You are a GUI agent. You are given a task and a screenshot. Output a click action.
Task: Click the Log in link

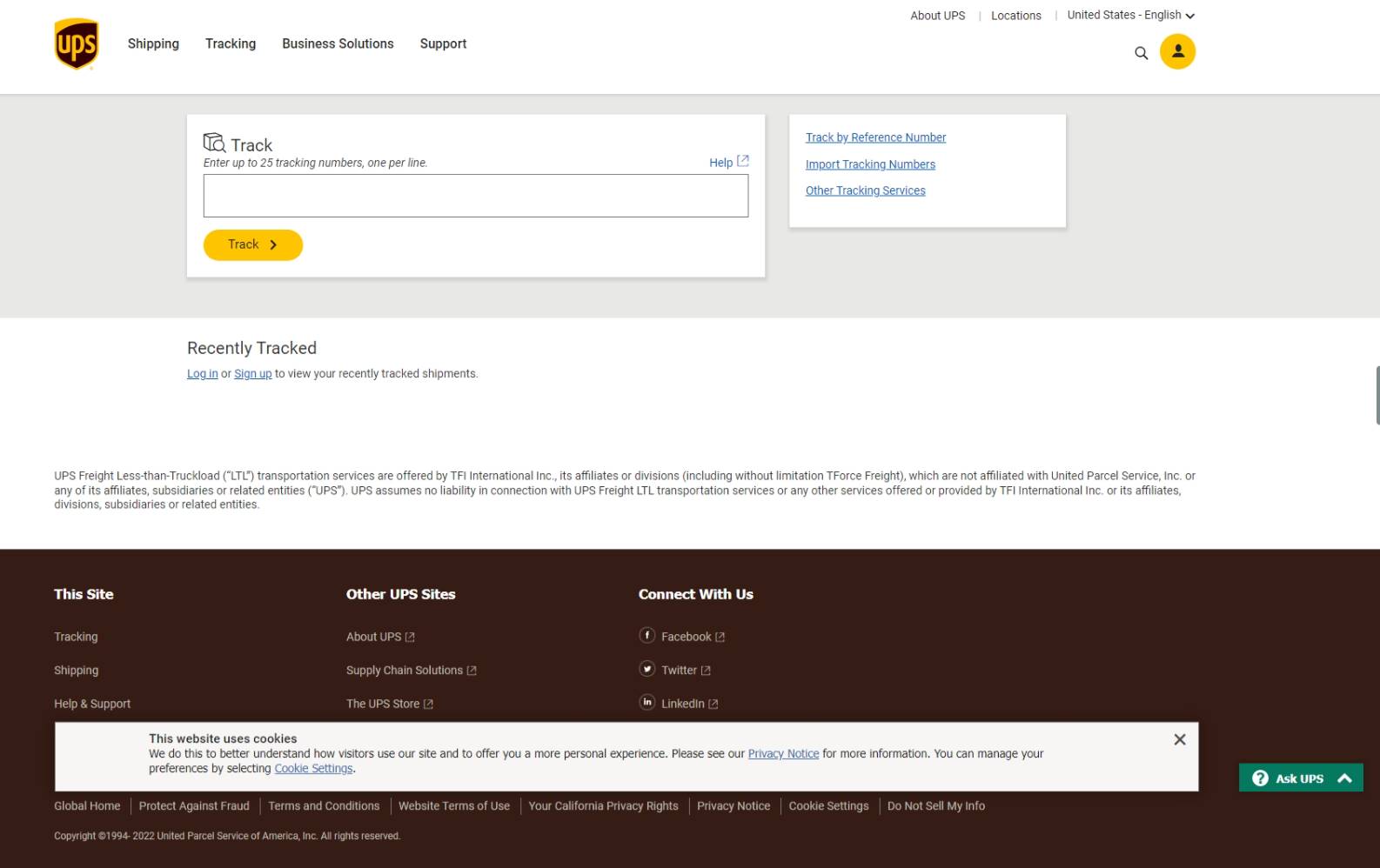[x=202, y=374]
